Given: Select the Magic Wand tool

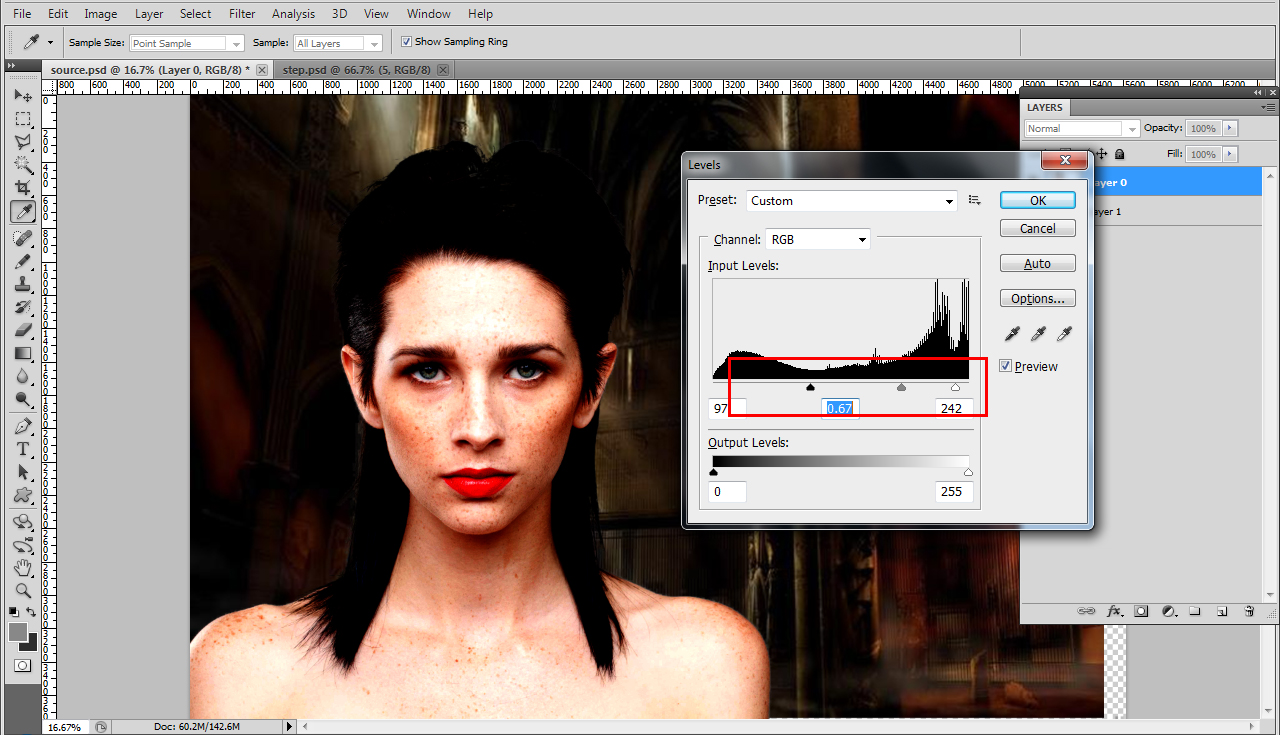Looking at the screenshot, I should (x=23, y=165).
